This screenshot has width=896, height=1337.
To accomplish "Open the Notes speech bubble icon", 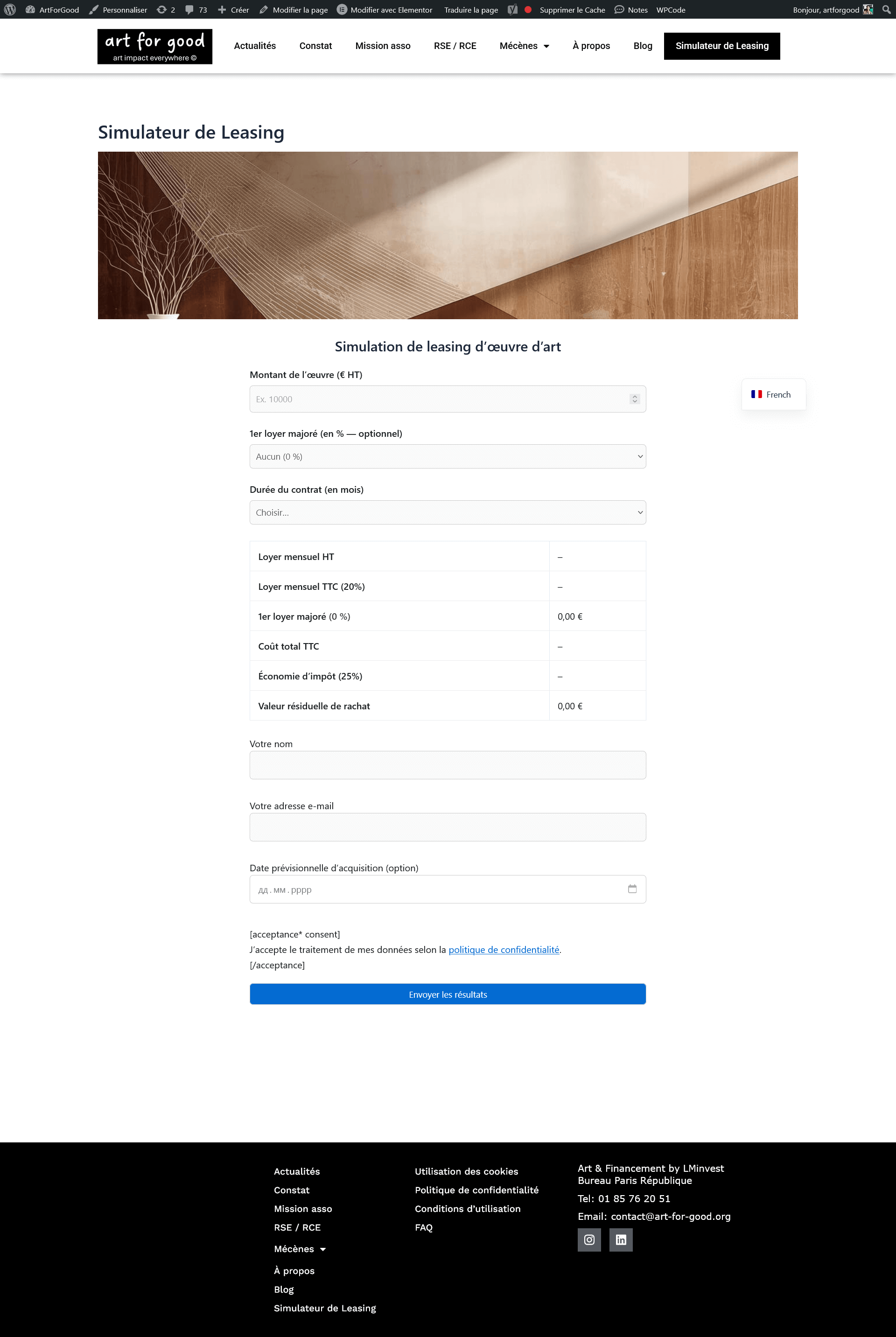I will 619,9.
